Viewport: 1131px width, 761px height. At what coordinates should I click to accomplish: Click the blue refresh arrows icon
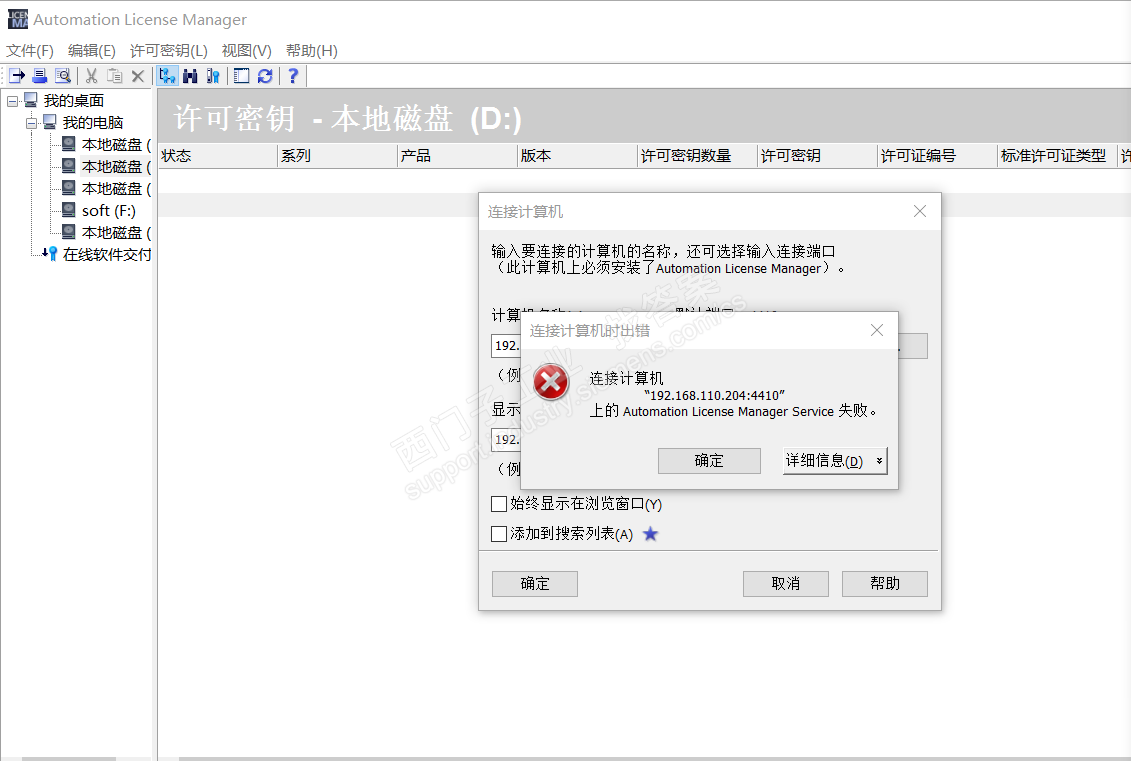coord(265,76)
